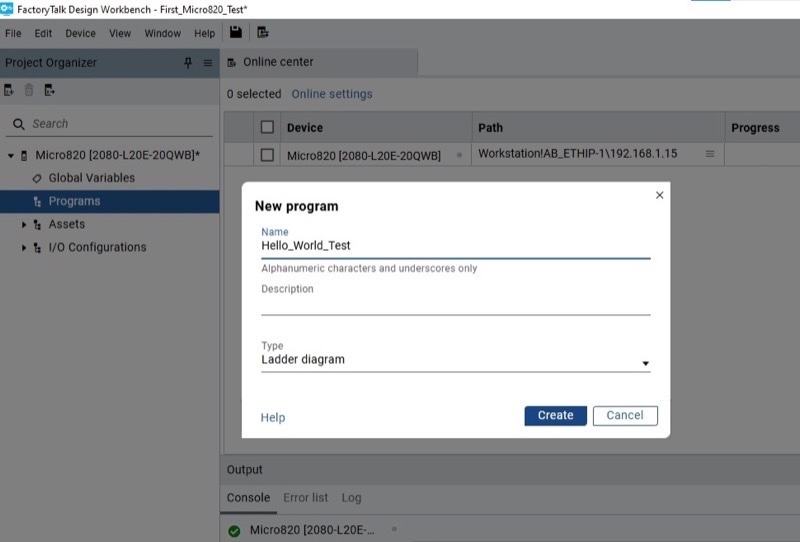The height and width of the screenshot is (542, 800).
Task: Click the Name input field
Action: [456, 246]
